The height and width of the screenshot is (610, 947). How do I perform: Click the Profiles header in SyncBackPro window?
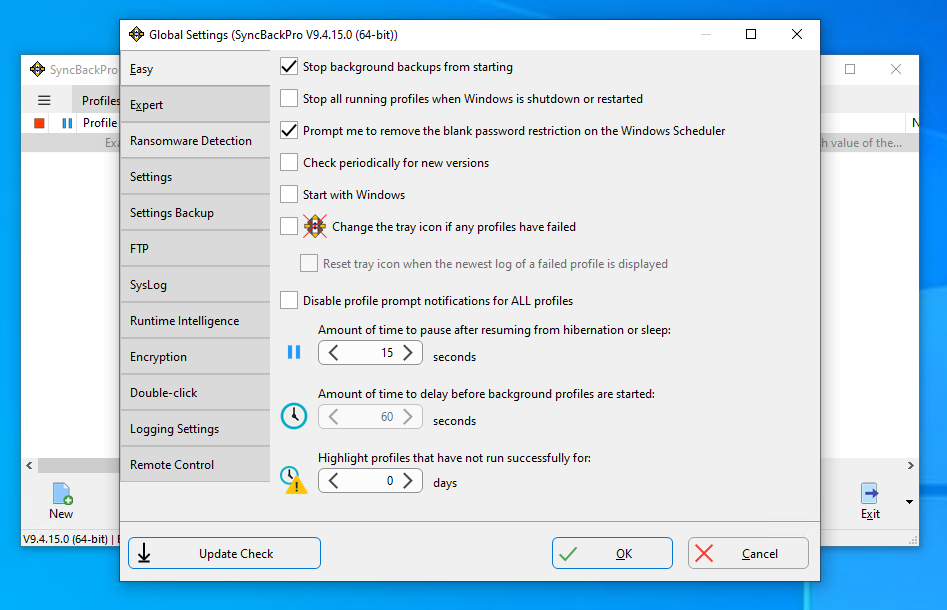pyautogui.click(x=97, y=100)
